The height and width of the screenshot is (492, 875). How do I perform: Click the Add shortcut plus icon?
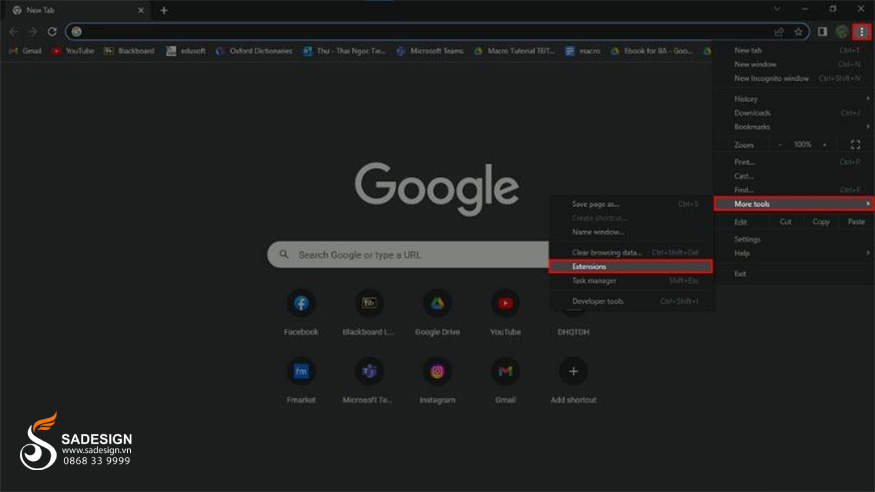(573, 372)
